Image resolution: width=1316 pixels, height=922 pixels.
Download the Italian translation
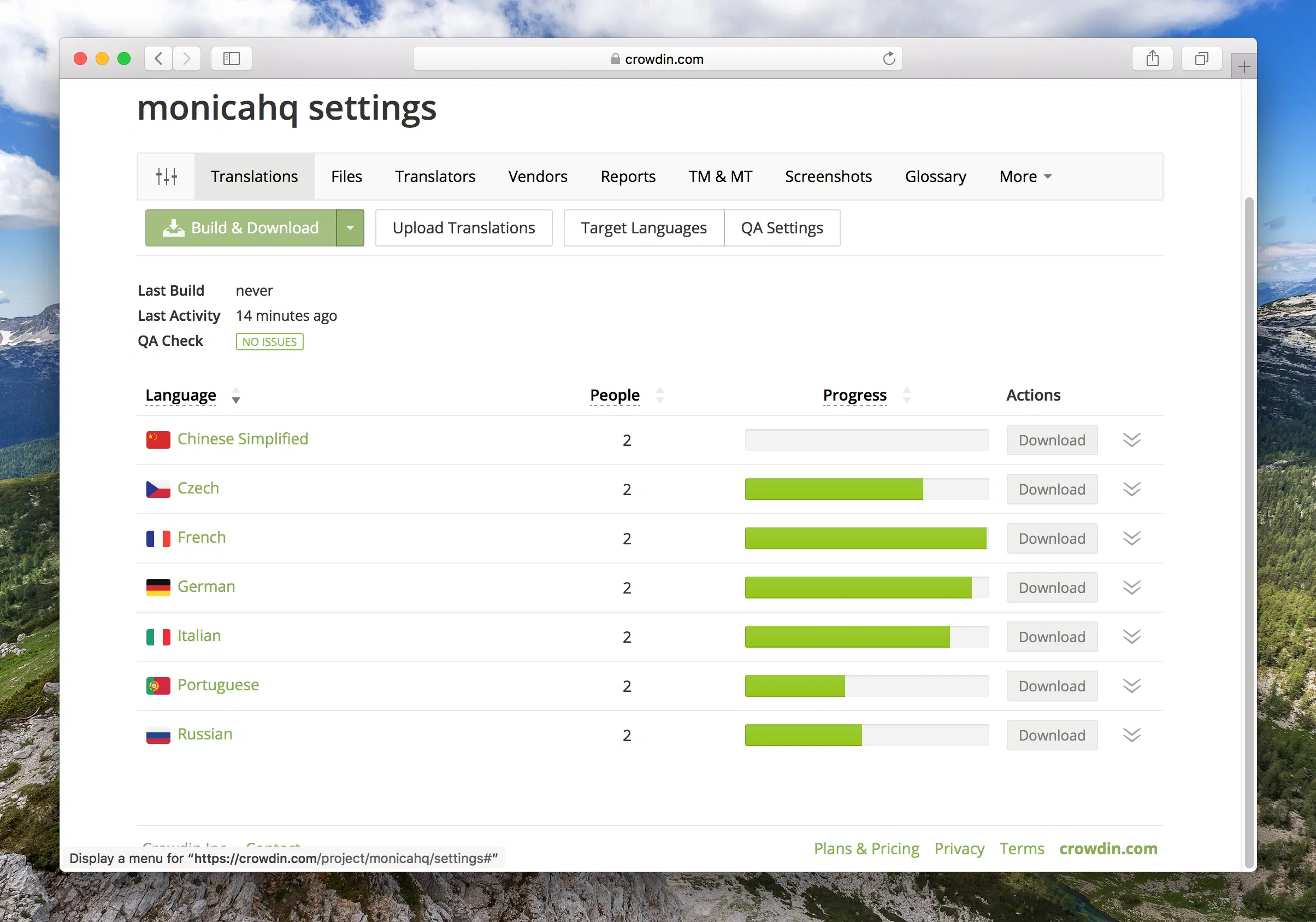(1052, 638)
